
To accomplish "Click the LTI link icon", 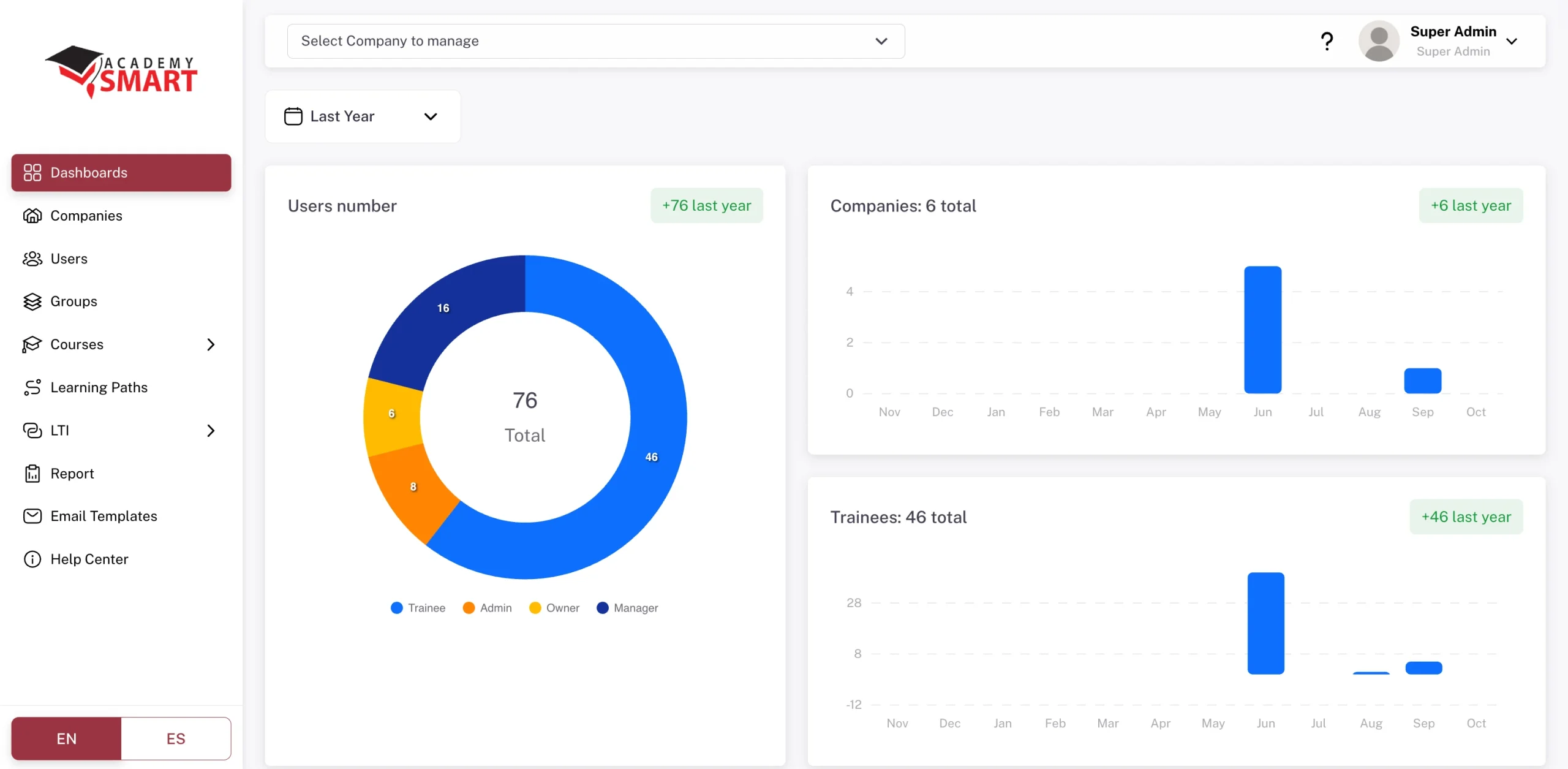I will pyautogui.click(x=32, y=430).
